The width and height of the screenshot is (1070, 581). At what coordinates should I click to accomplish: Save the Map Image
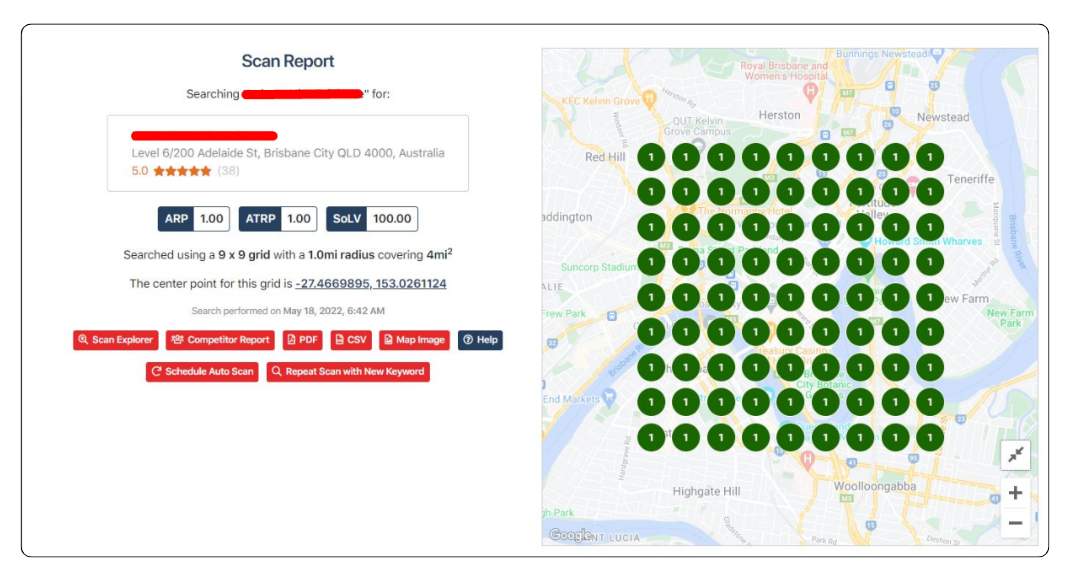tap(414, 340)
